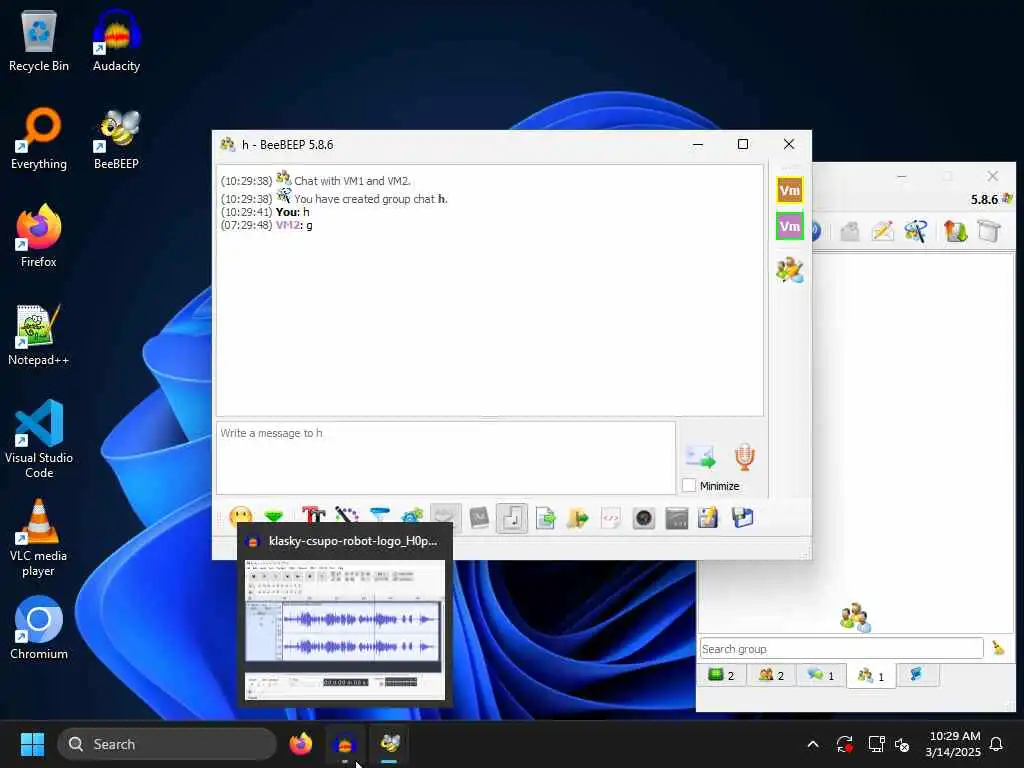This screenshot has height=768, width=1024.
Task: Send a folder with the folder arrow icon
Action: [x=578, y=519]
